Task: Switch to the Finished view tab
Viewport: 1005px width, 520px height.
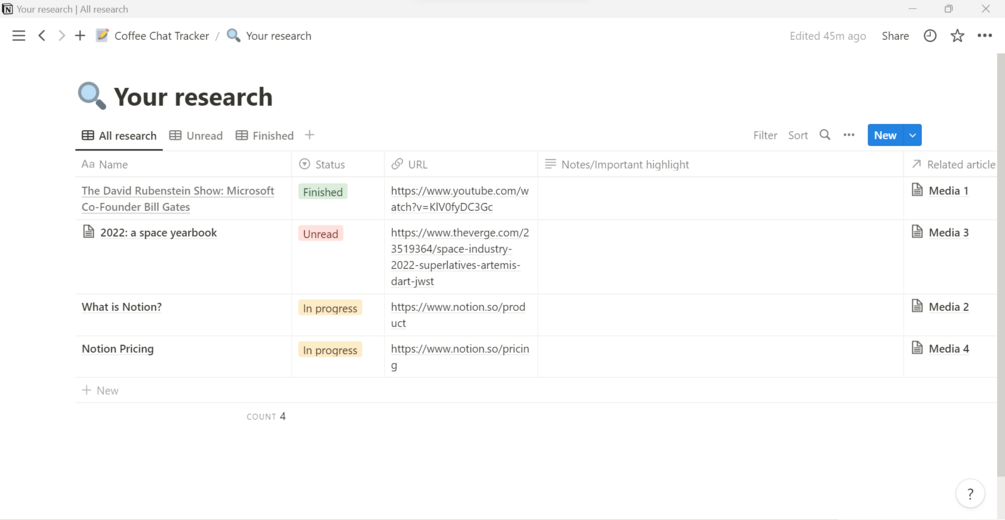Action: [x=265, y=135]
